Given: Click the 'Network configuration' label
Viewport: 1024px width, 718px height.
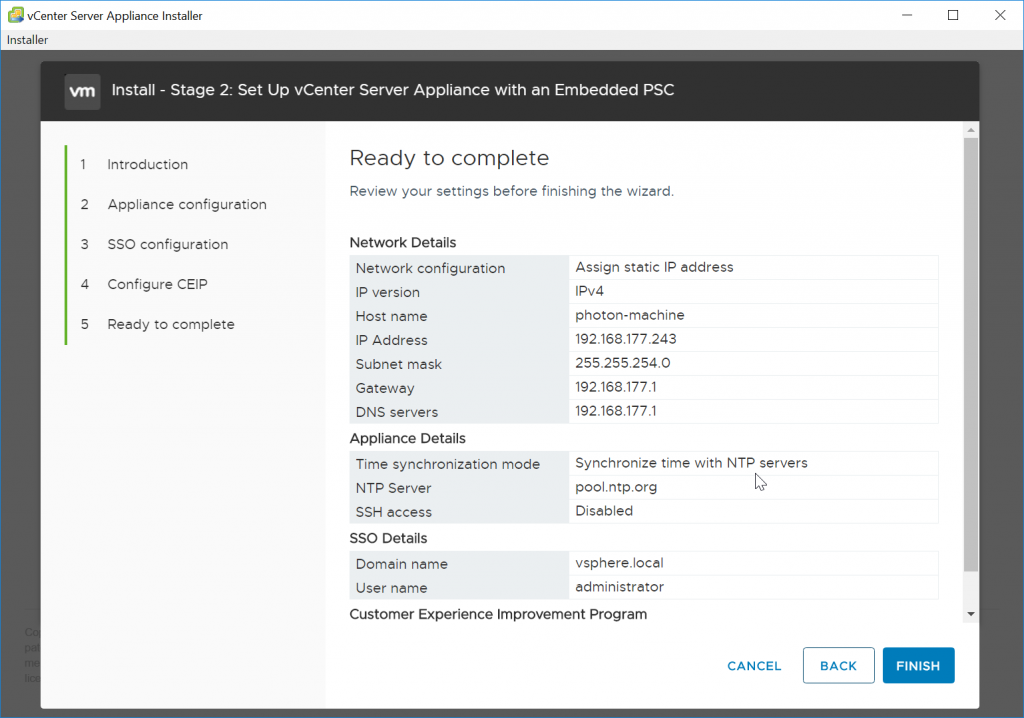Looking at the screenshot, I should pos(430,268).
